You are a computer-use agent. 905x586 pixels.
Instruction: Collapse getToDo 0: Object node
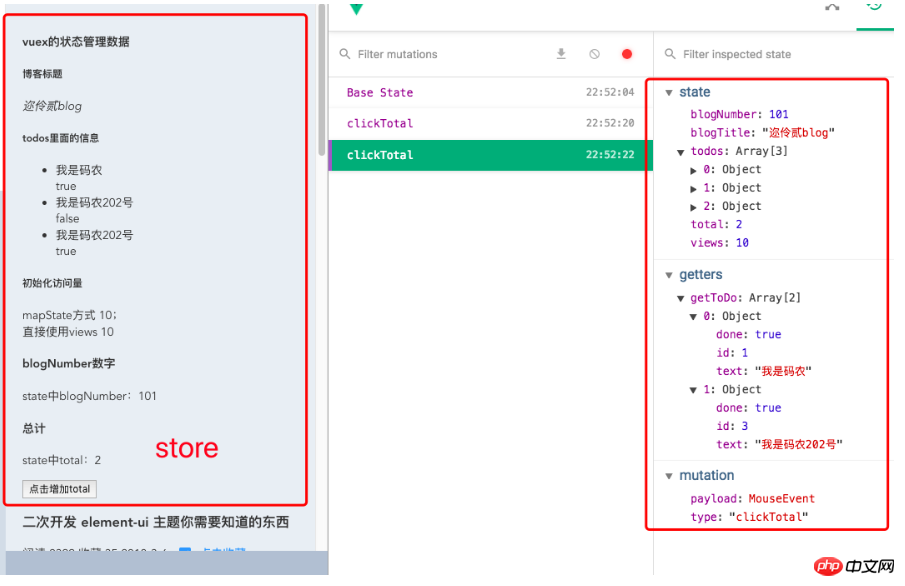coord(693,316)
